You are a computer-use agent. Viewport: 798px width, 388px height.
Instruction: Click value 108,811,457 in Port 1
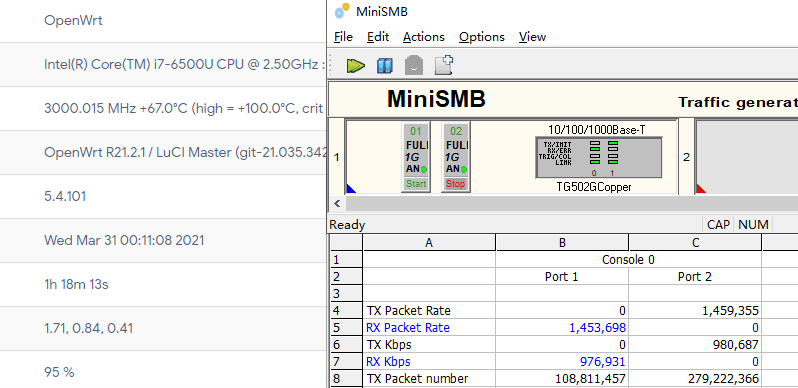point(591,378)
